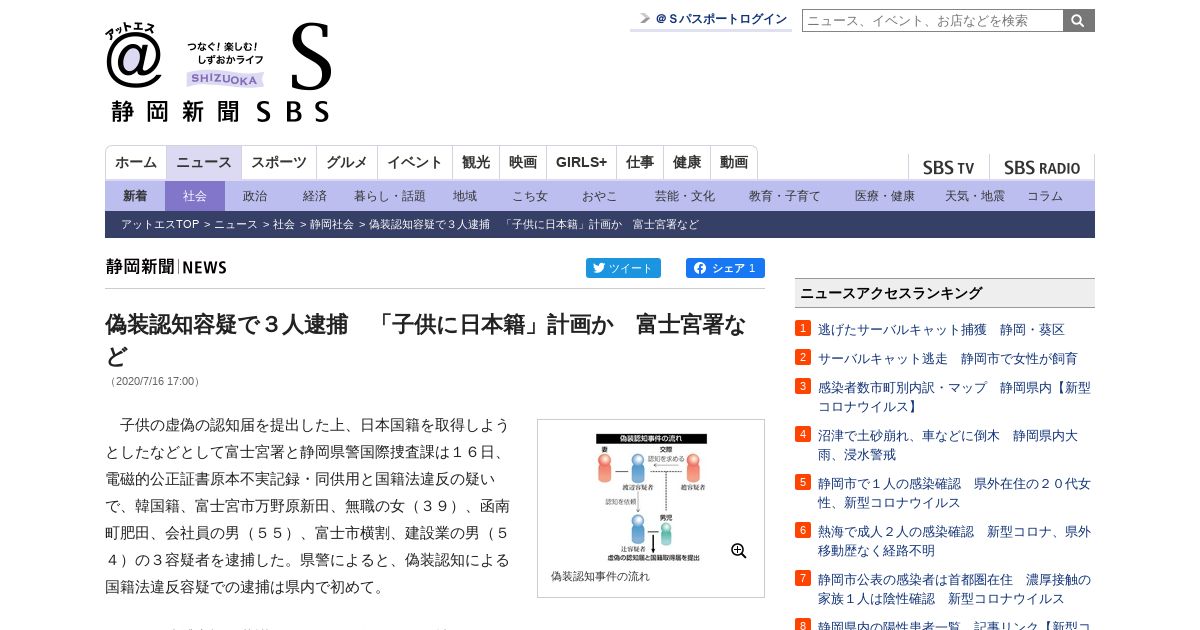Select 新着 in news submenu

tap(135, 196)
